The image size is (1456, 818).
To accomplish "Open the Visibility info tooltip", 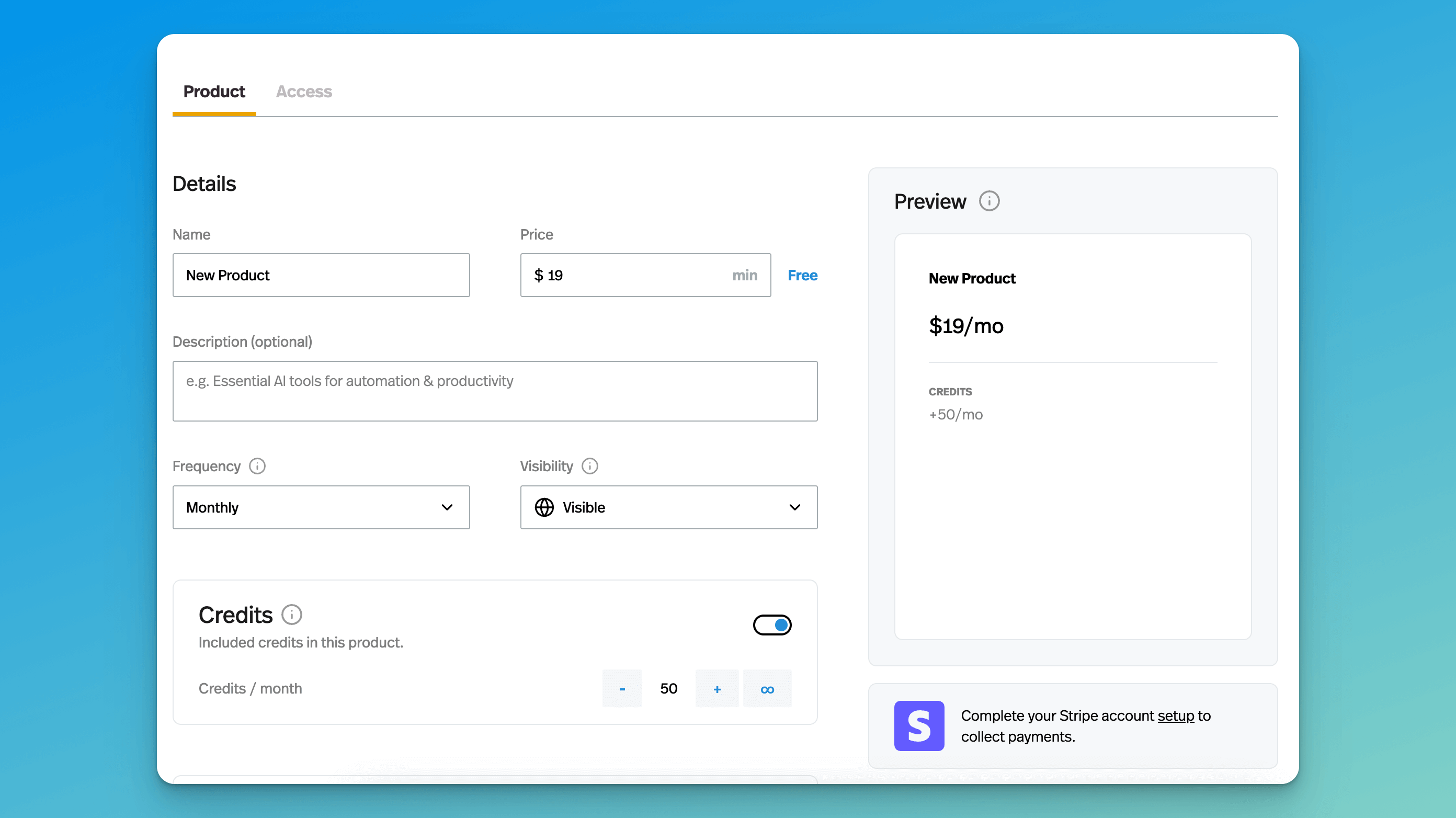I will pyautogui.click(x=589, y=466).
